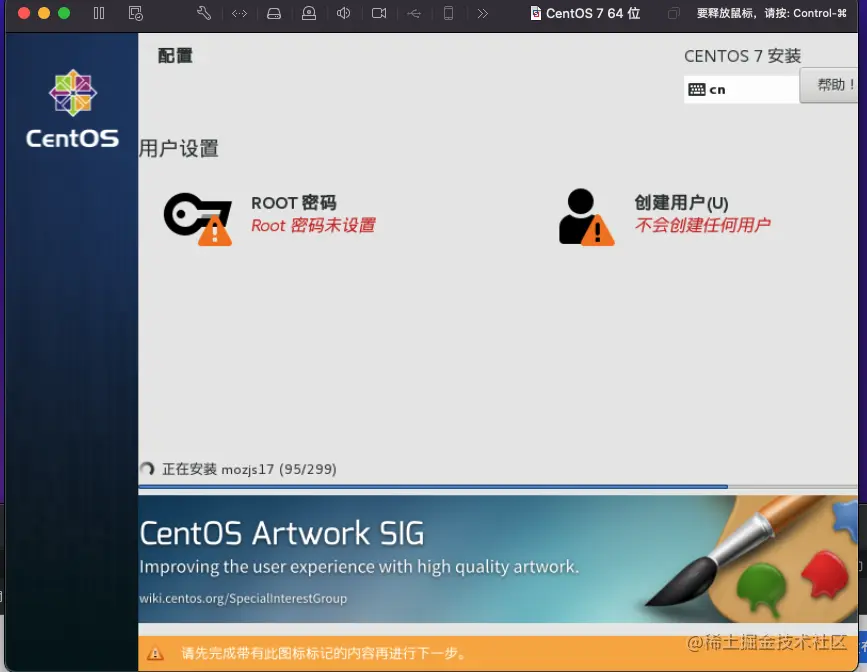Open the network adapter arrows icon
Viewport: 867px width, 672px height.
(239, 13)
